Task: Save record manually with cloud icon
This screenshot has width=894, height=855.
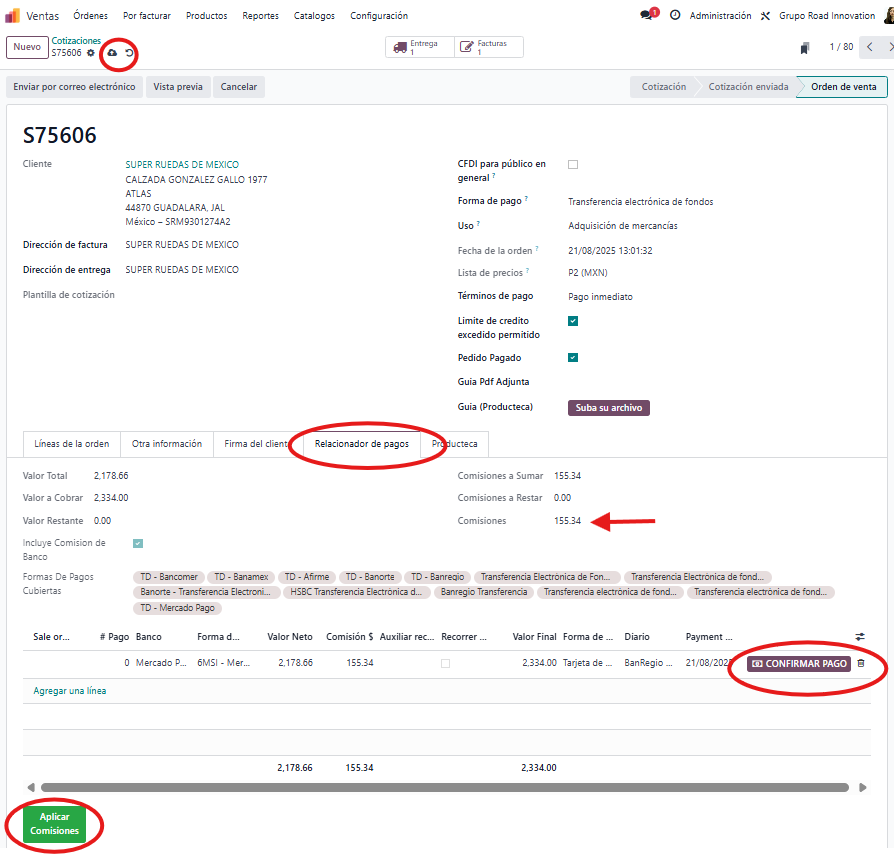Action: click(x=112, y=52)
